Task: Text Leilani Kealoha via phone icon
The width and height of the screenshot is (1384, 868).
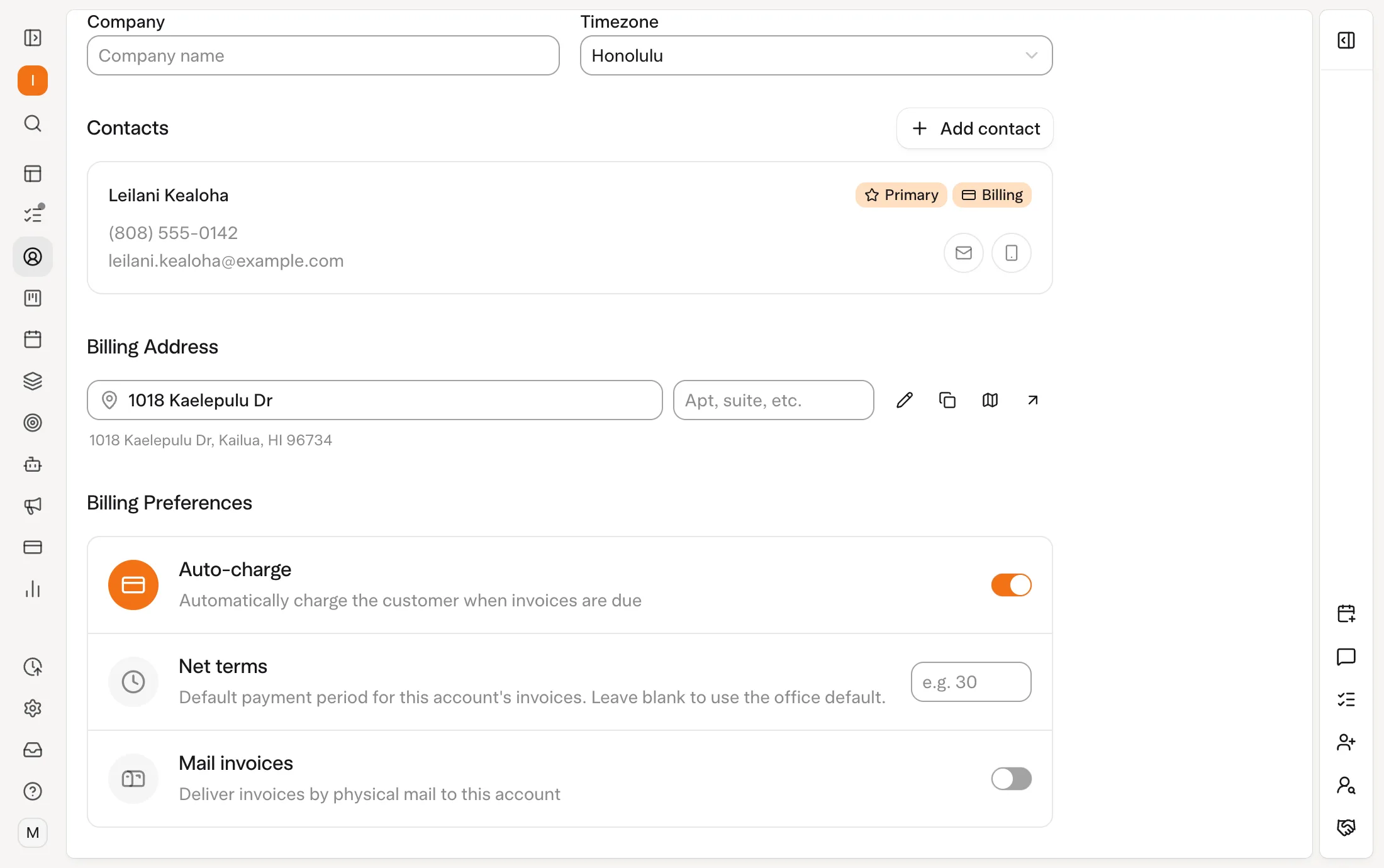Action: [1012, 253]
